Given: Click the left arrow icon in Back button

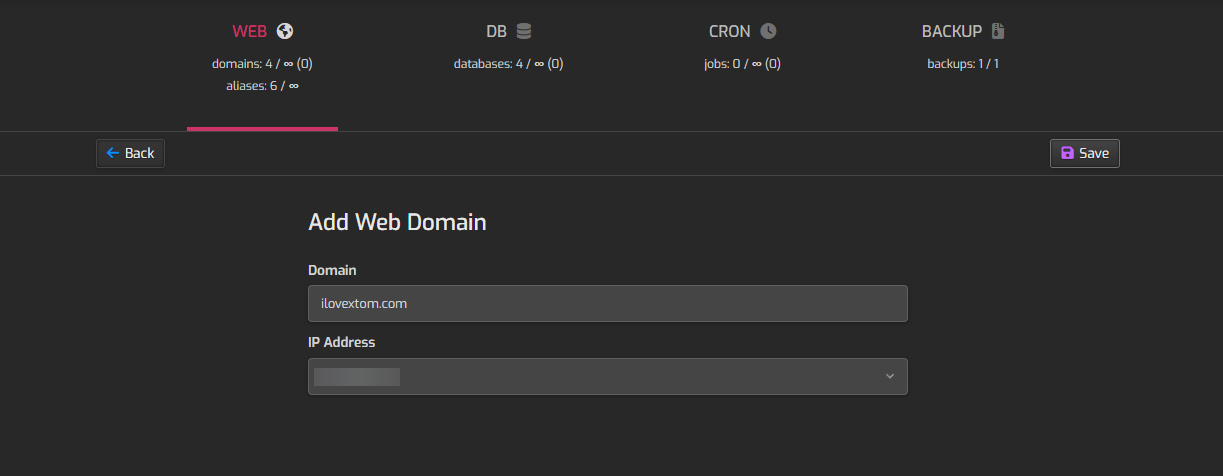Looking at the screenshot, I should (x=113, y=153).
